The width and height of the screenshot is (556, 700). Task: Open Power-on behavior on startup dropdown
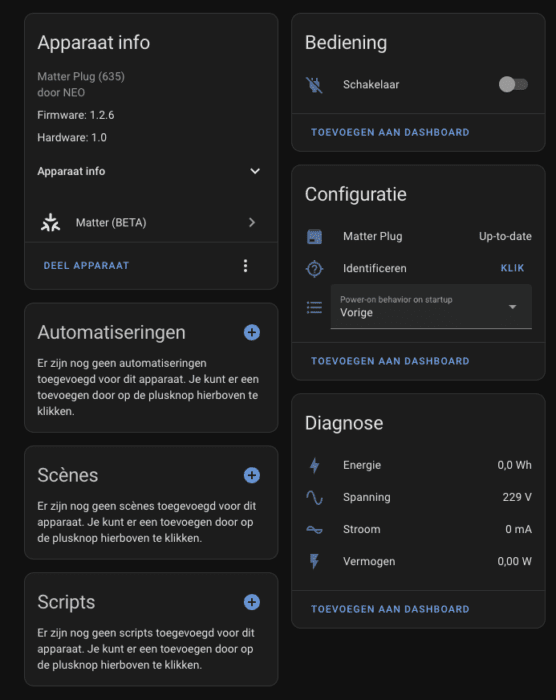click(x=431, y=307)
